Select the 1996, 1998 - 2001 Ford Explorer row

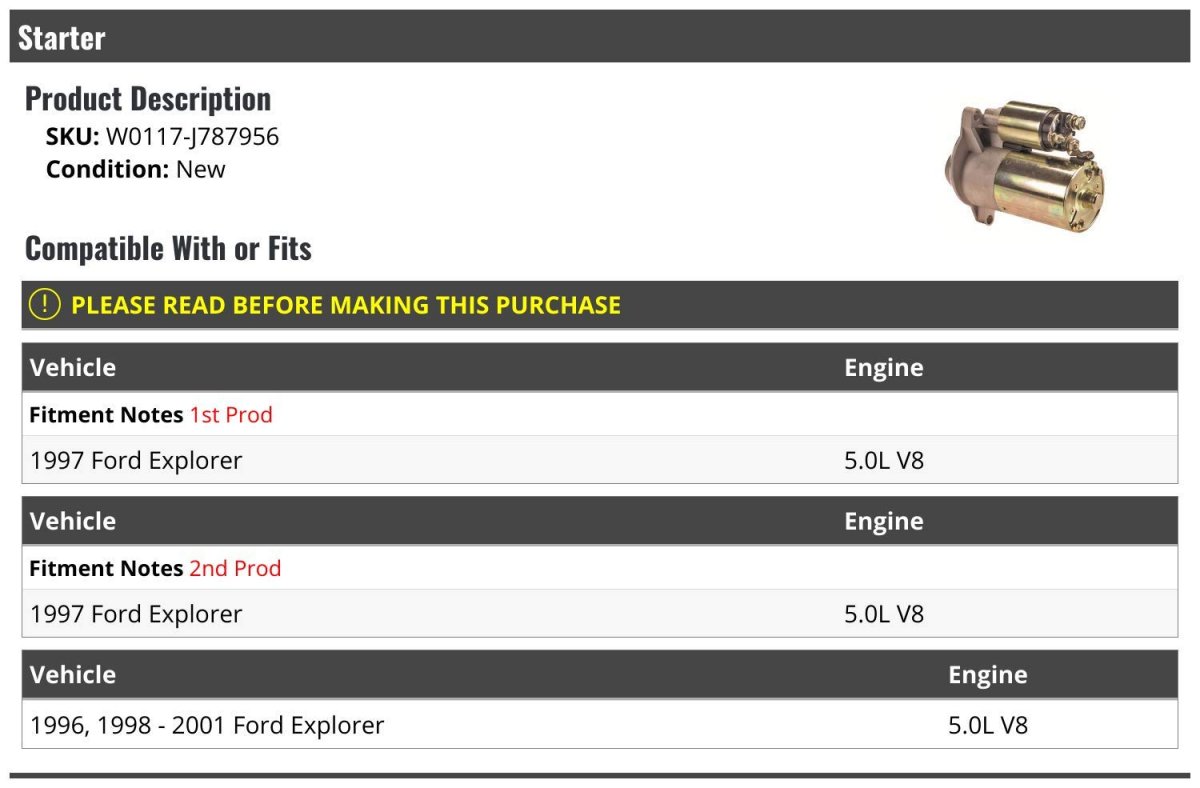click(x=600, y=724)
